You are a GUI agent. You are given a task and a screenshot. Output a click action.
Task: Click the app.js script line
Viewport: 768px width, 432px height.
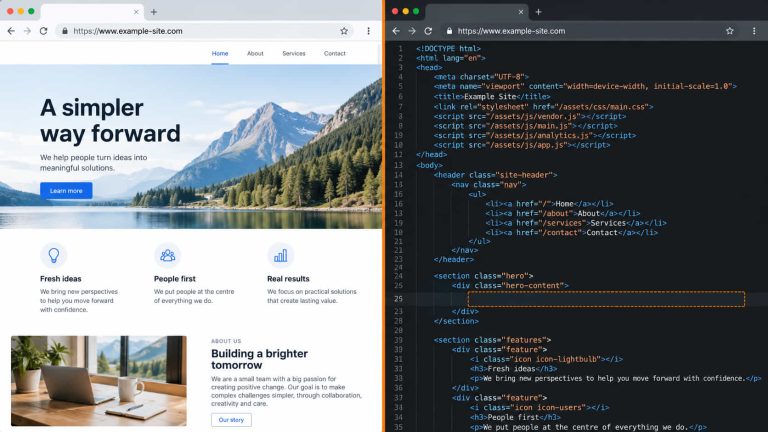[522, 145]
